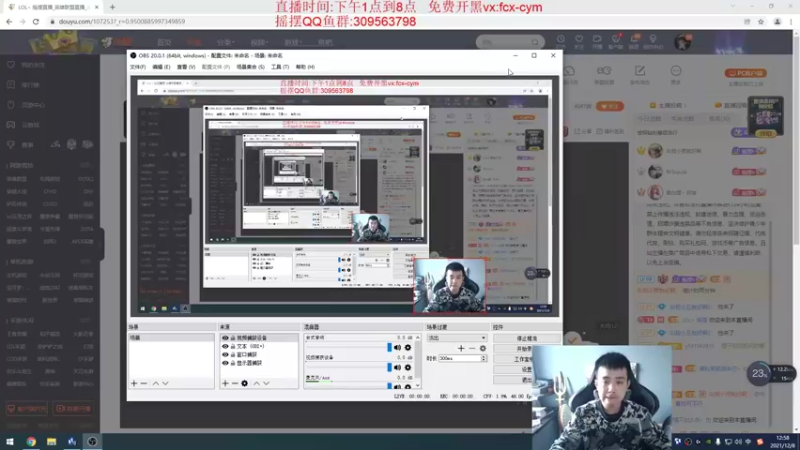Click Douyu search box in browser
This screenshot has height=450, width=800.
(x=510, y=42)
